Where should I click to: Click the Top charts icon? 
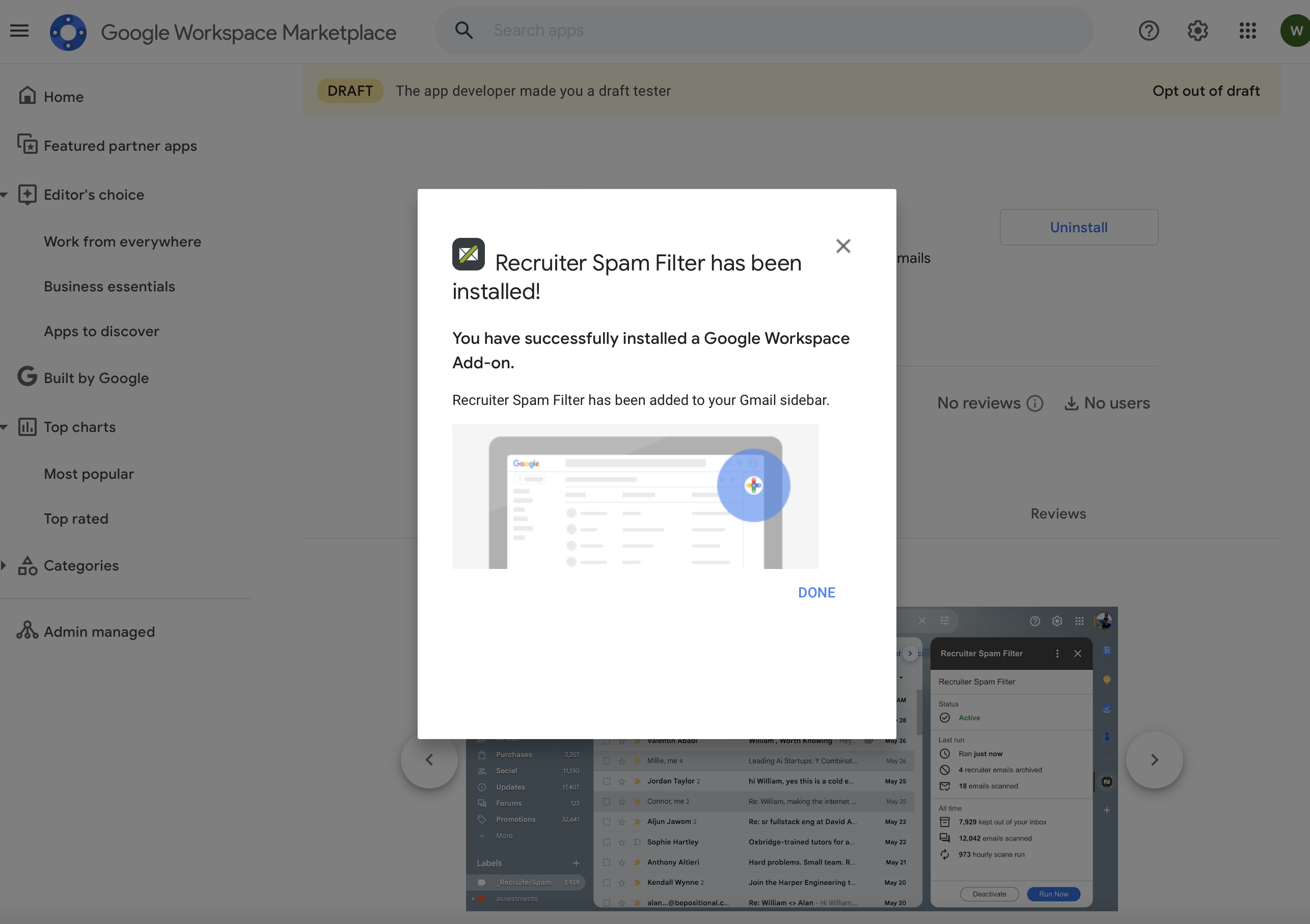(27, 427)
